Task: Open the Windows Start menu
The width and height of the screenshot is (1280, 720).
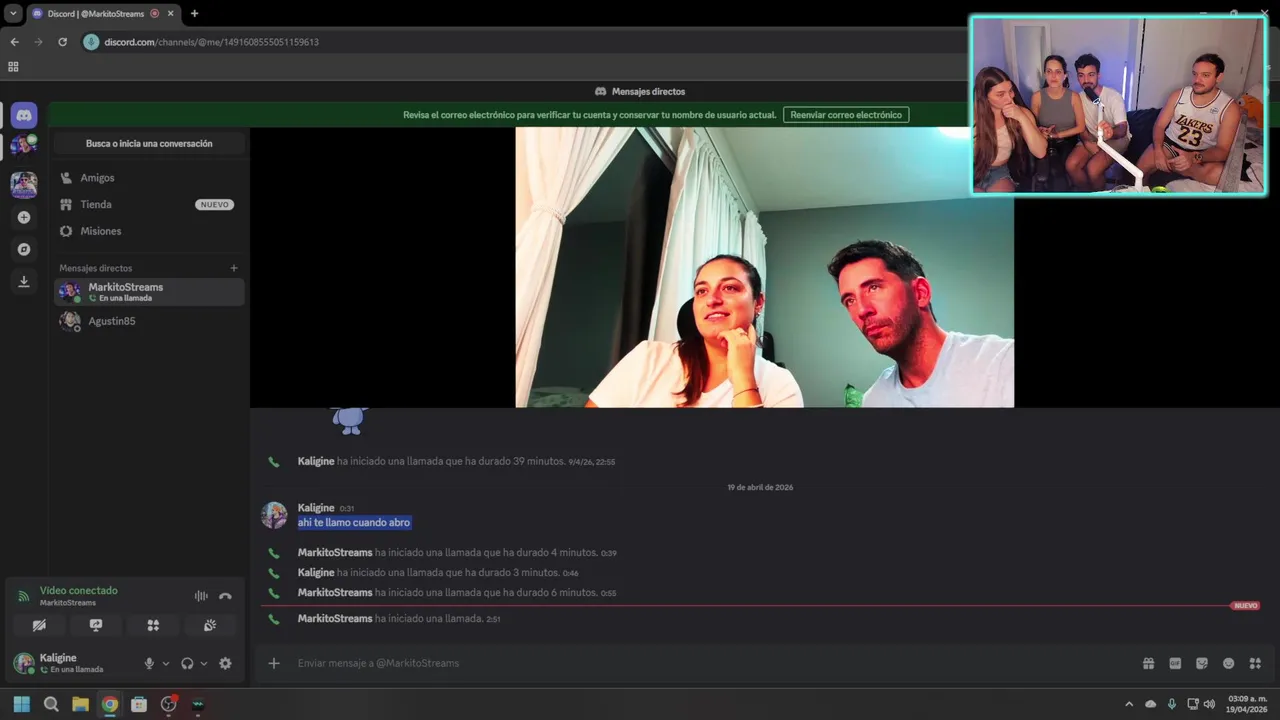Action: (22, 704)
